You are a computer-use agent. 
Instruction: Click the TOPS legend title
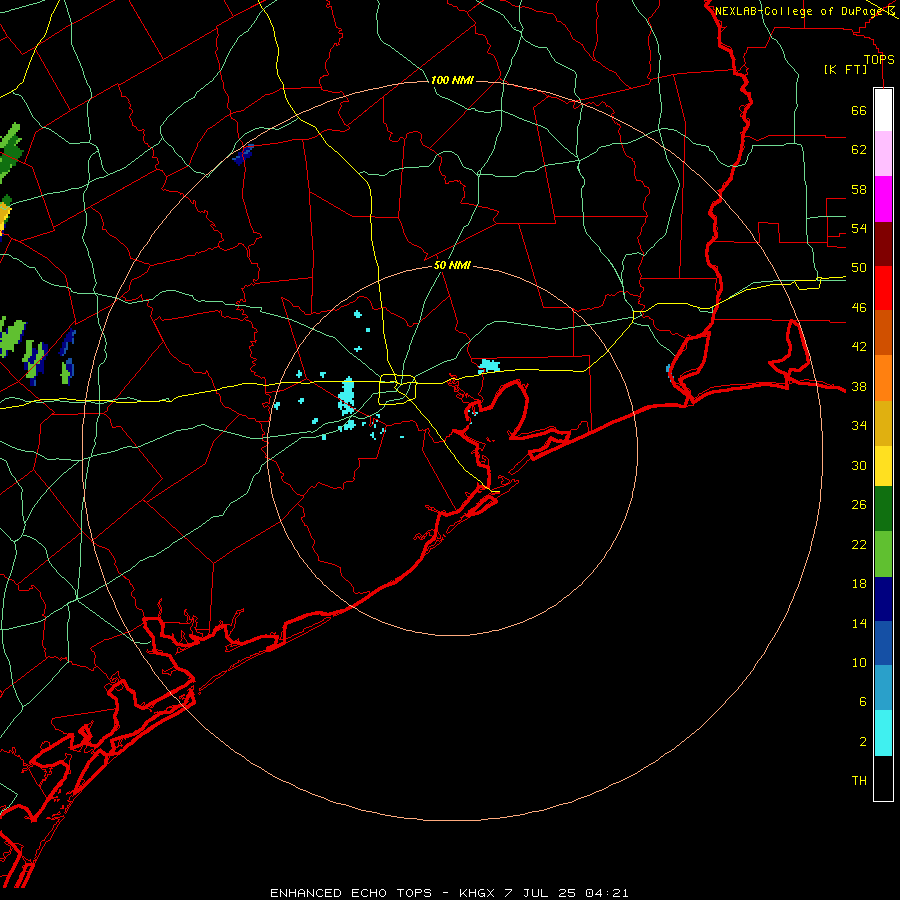click(879, 60)
